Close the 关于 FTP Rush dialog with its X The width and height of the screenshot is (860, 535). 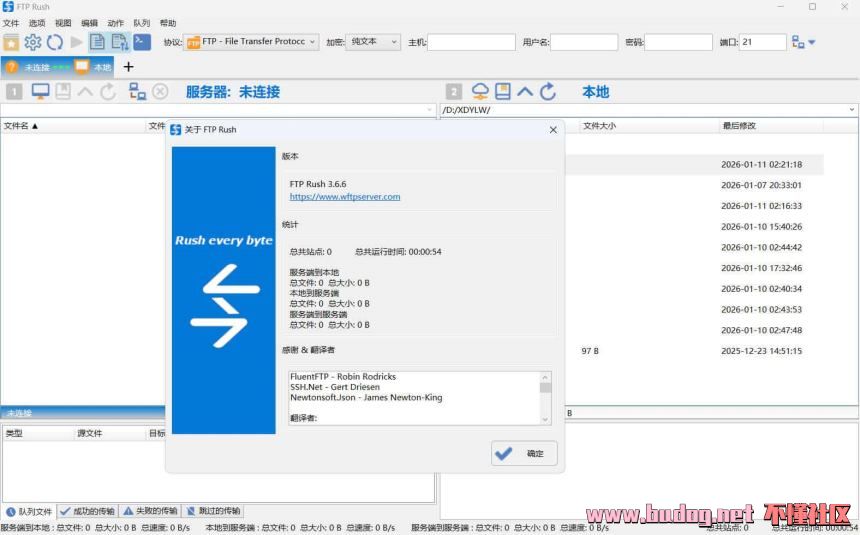pos(553,130)
